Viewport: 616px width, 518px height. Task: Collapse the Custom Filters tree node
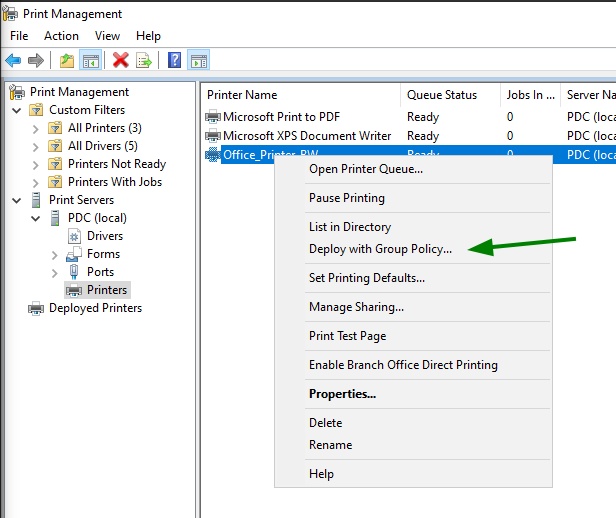pyautogui.click(x=16, y=110)
